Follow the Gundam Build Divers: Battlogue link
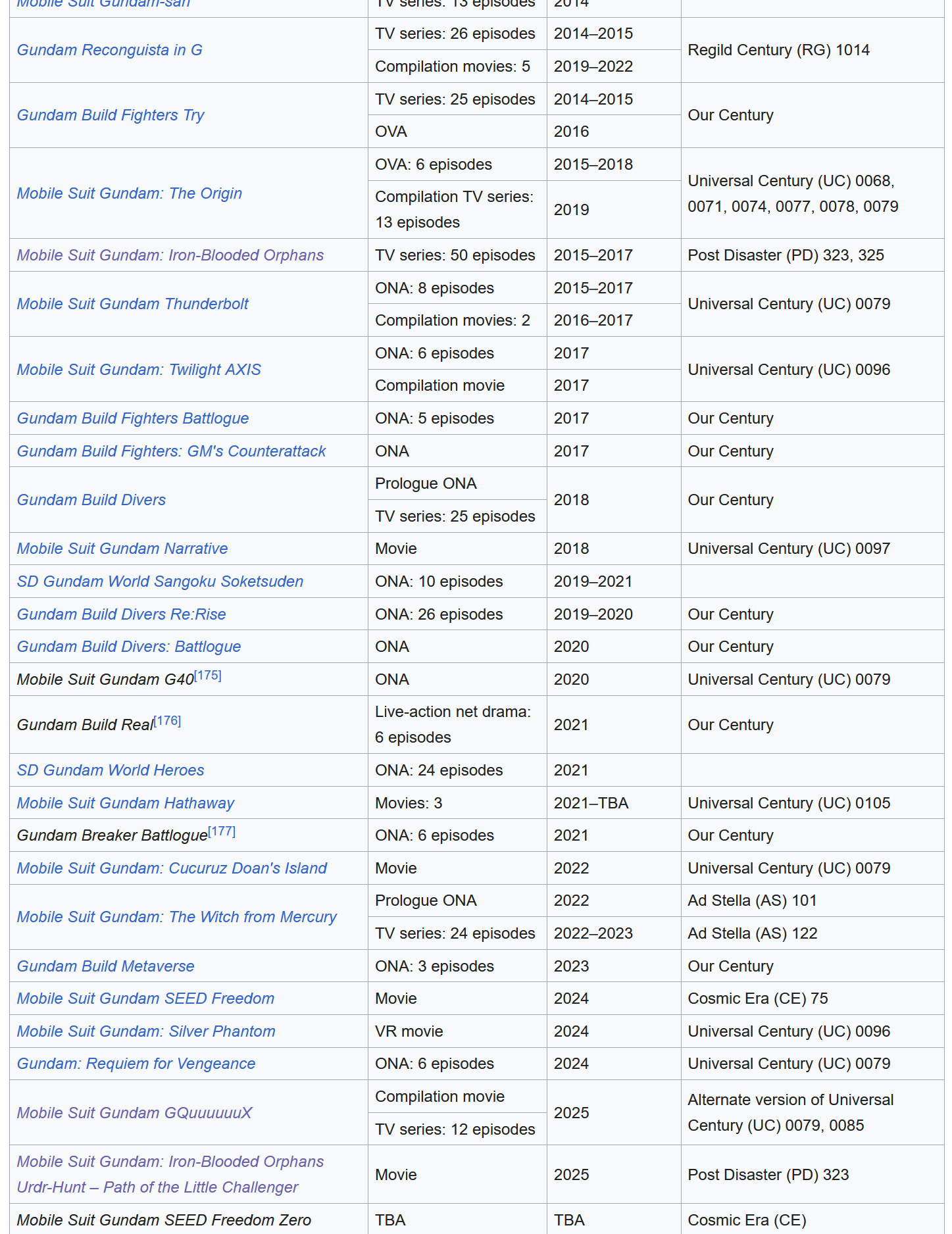 (x=129, y=647)
